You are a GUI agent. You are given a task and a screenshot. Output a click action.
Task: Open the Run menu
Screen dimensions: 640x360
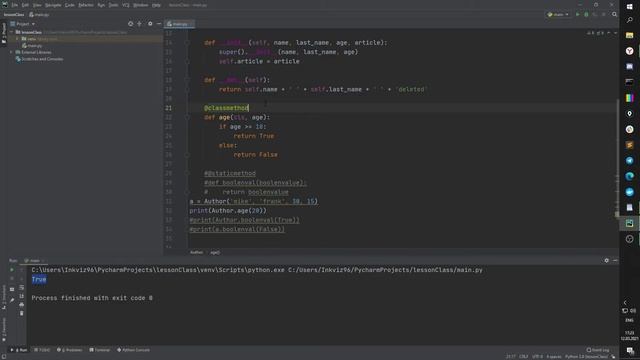(x=101, y=5)
